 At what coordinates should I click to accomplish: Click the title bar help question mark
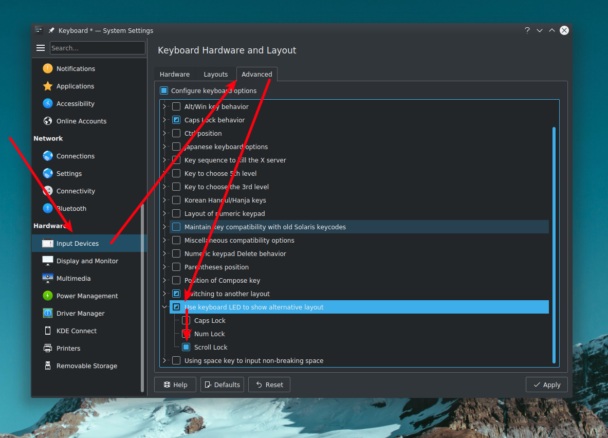click(x=527, y=30)
